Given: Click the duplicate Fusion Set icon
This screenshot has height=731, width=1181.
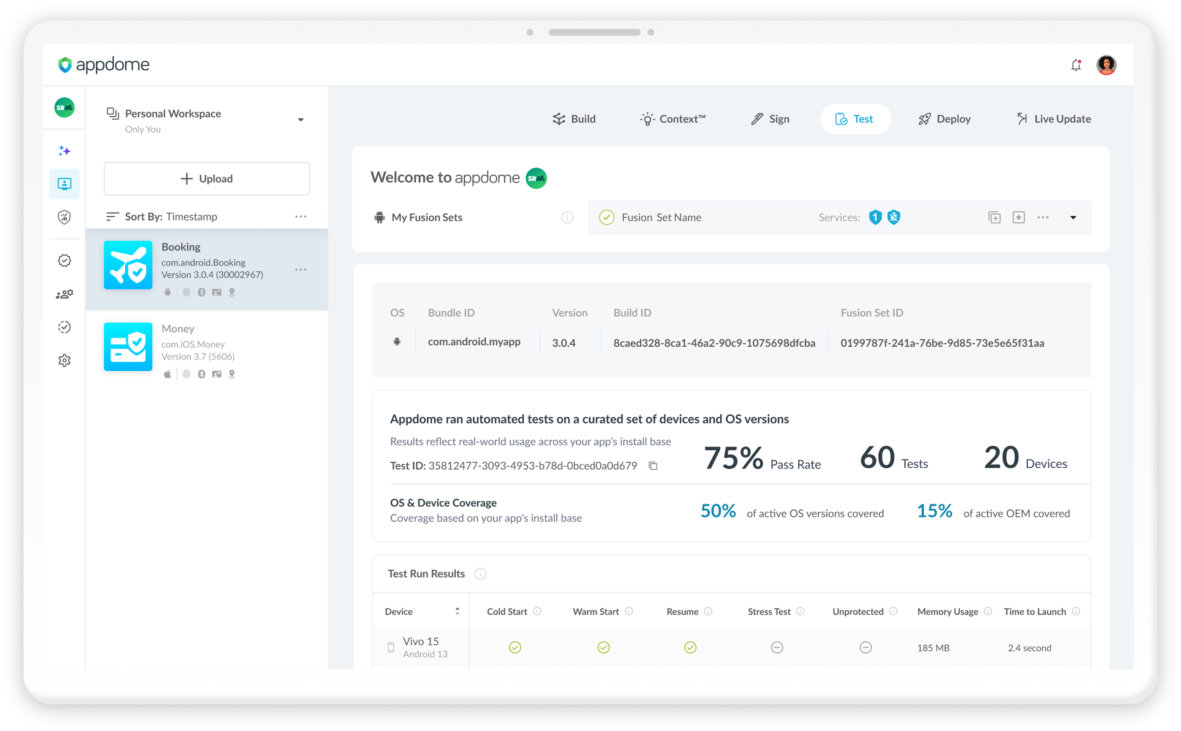Looking at the screenshot, I should [x=994, y=218].
